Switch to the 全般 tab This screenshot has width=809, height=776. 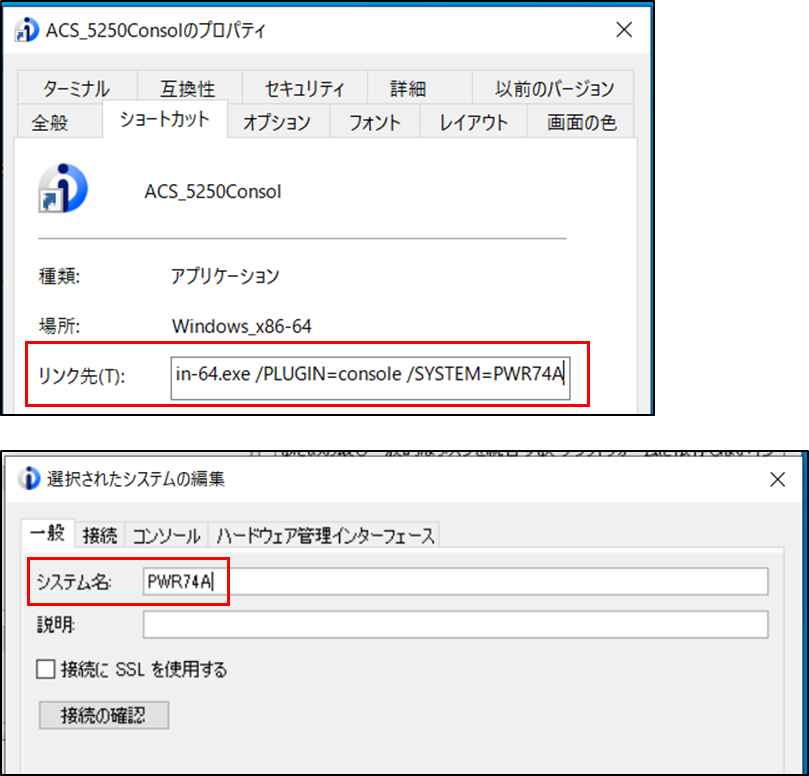pyautogui.click(x=59, y=122)
